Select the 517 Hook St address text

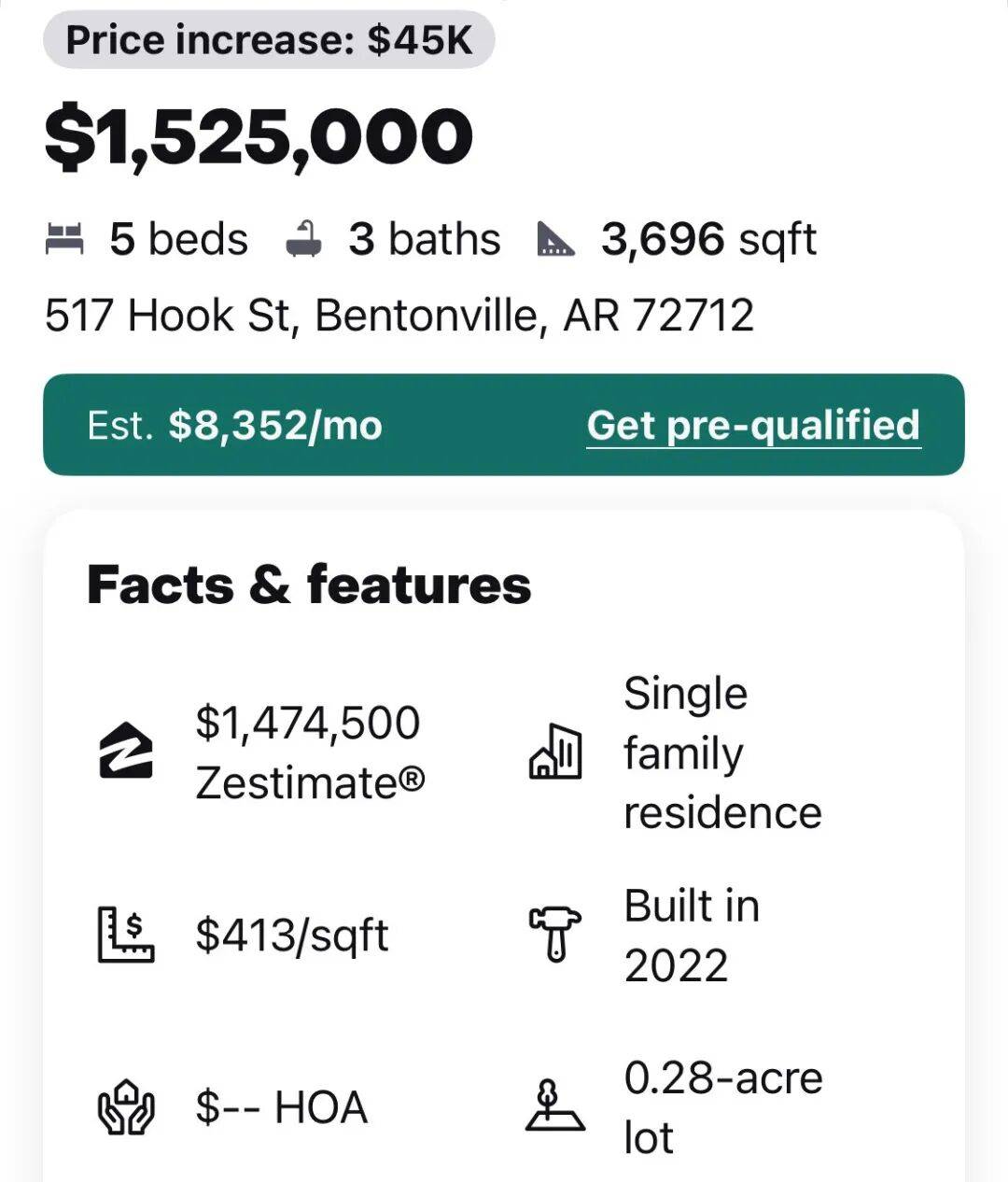pos(399,315)
